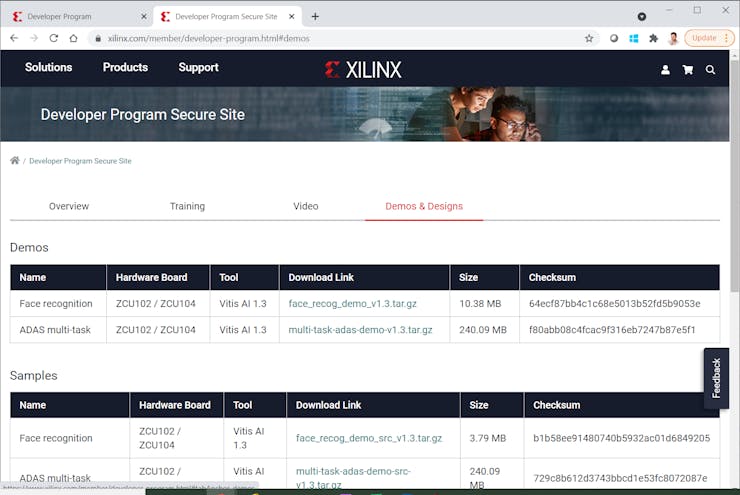
Task: Click ADAS multi-task name in Demos table
Action: coord(55,330)
